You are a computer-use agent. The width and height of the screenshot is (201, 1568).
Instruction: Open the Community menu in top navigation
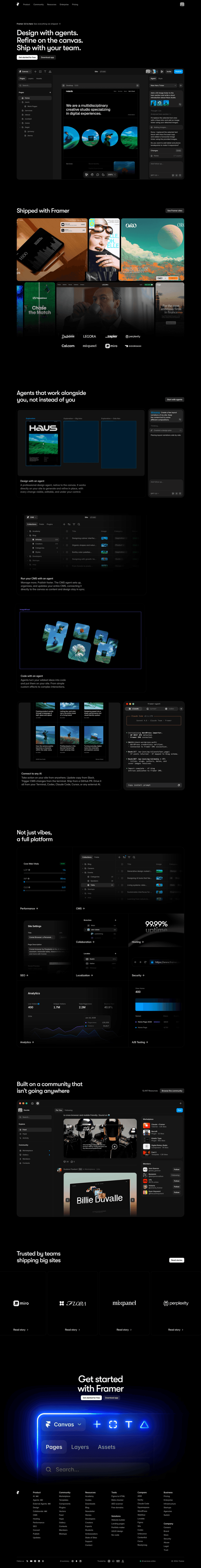coord(39,4)
